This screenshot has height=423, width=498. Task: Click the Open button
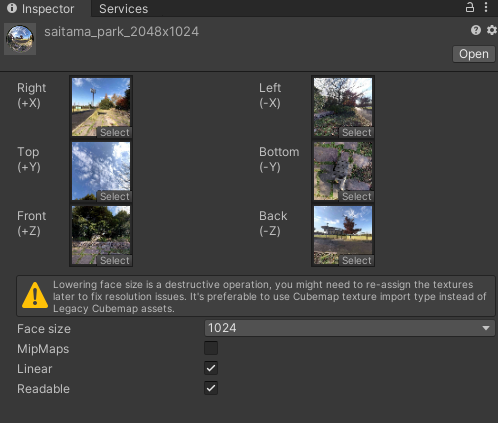(474, 54)
